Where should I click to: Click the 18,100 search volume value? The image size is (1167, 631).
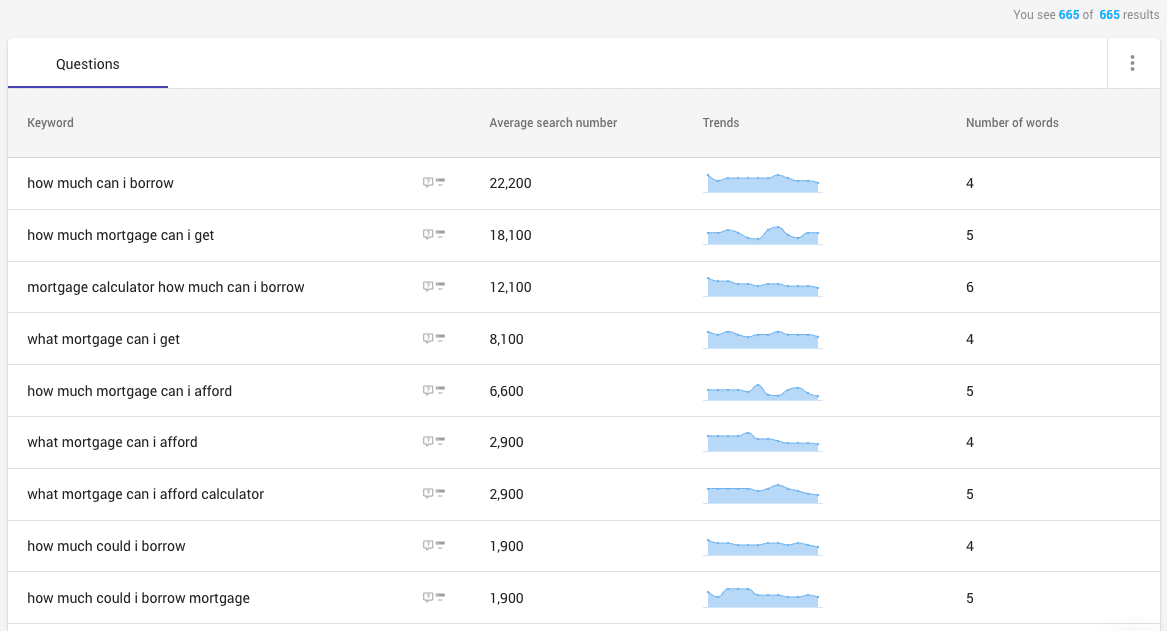[511, 235]
